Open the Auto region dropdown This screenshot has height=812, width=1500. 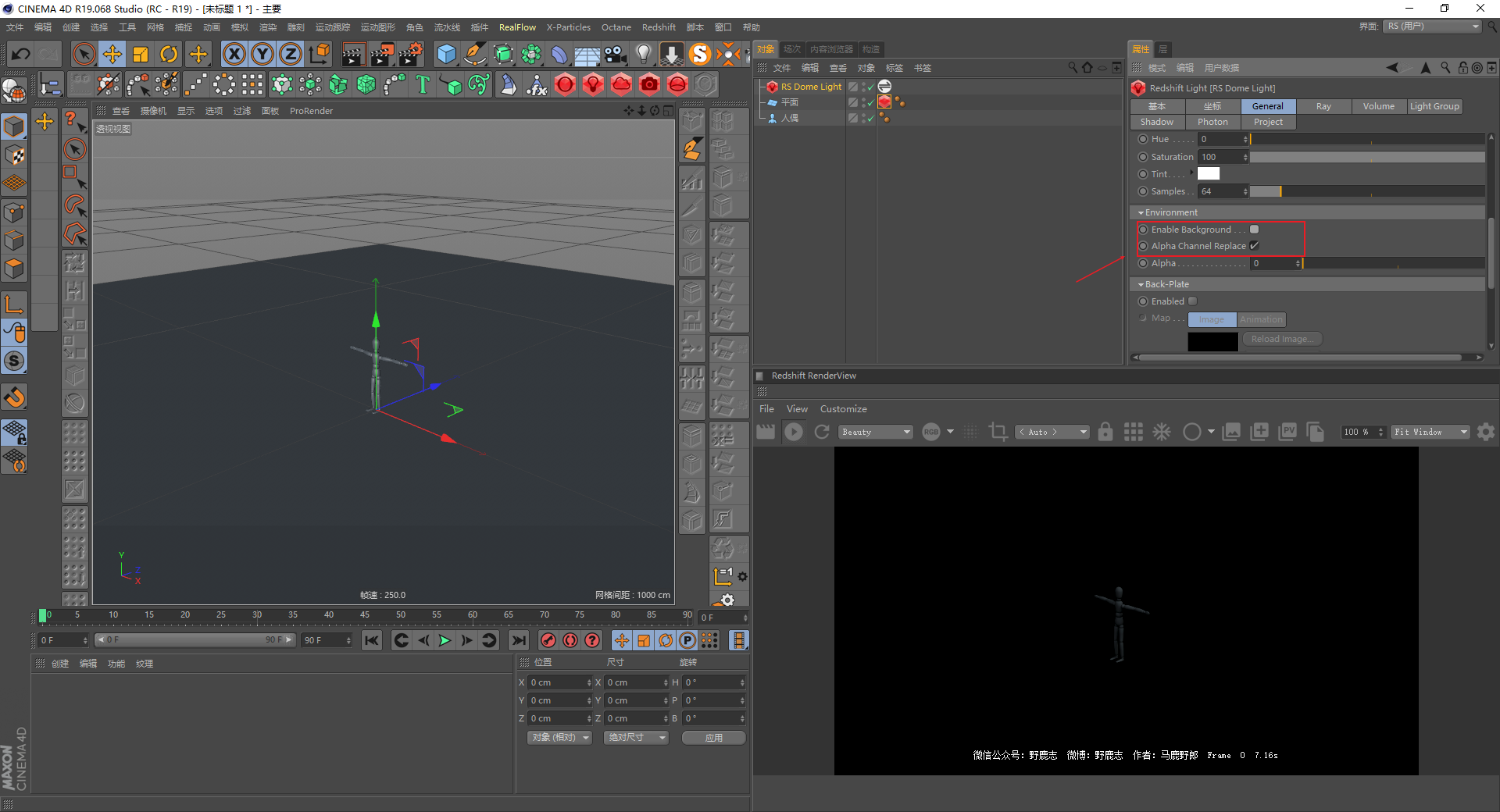pyautogui.click(x=1052, y=432)
